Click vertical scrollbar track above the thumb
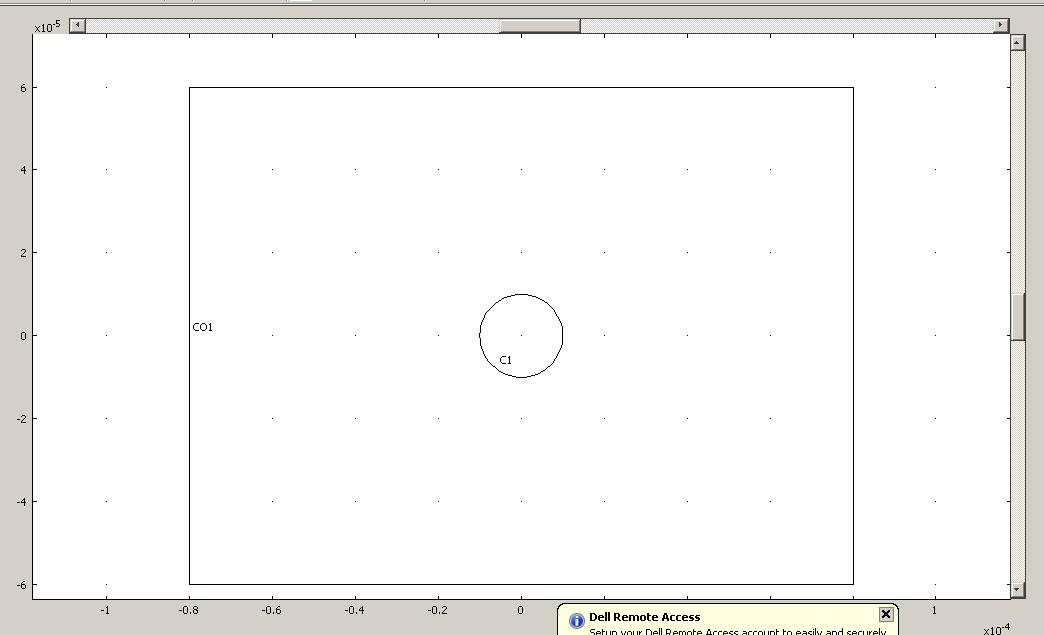The height and width of the screenshot is (635, 1044). [1017, 170]
